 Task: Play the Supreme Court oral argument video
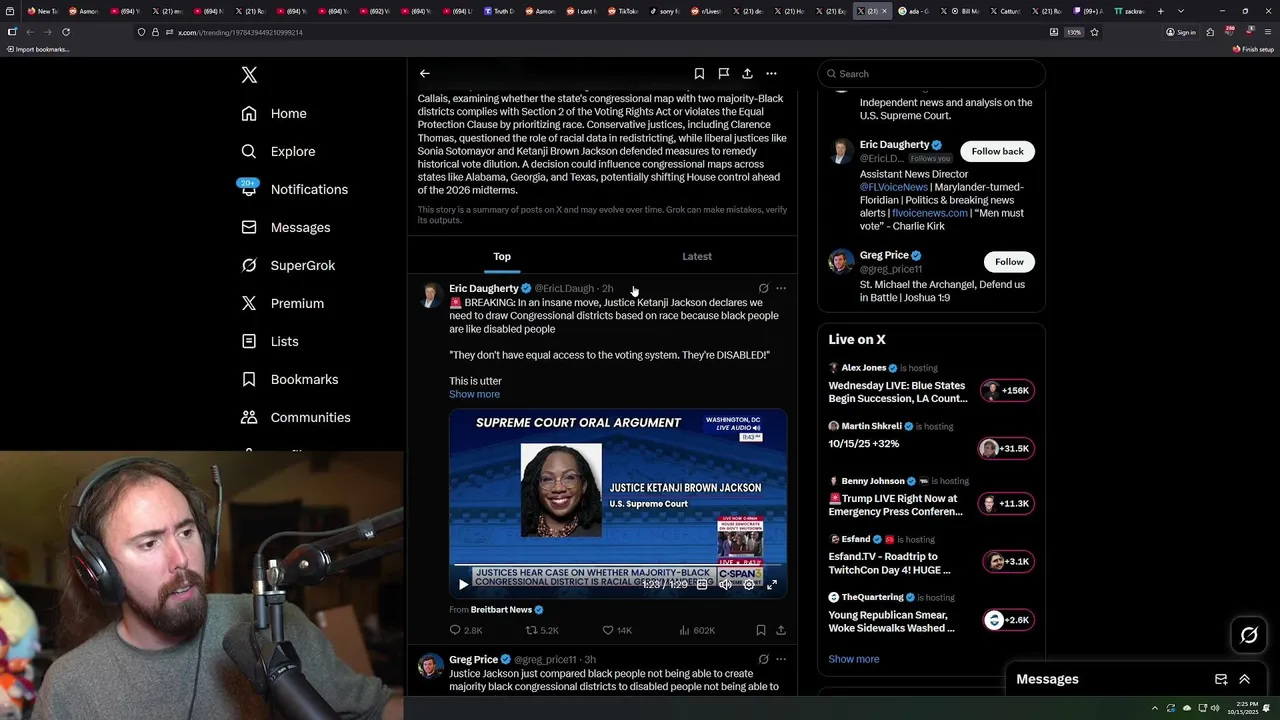[x=463, y=584]
